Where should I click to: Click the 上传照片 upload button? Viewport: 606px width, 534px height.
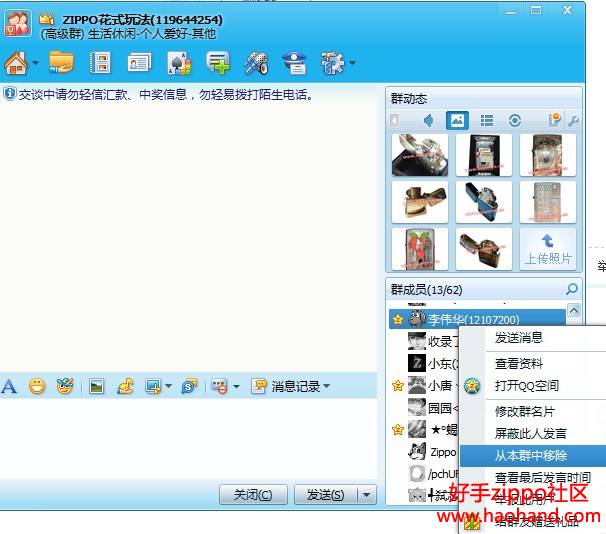pyautogui.click(x=548, y=249)
